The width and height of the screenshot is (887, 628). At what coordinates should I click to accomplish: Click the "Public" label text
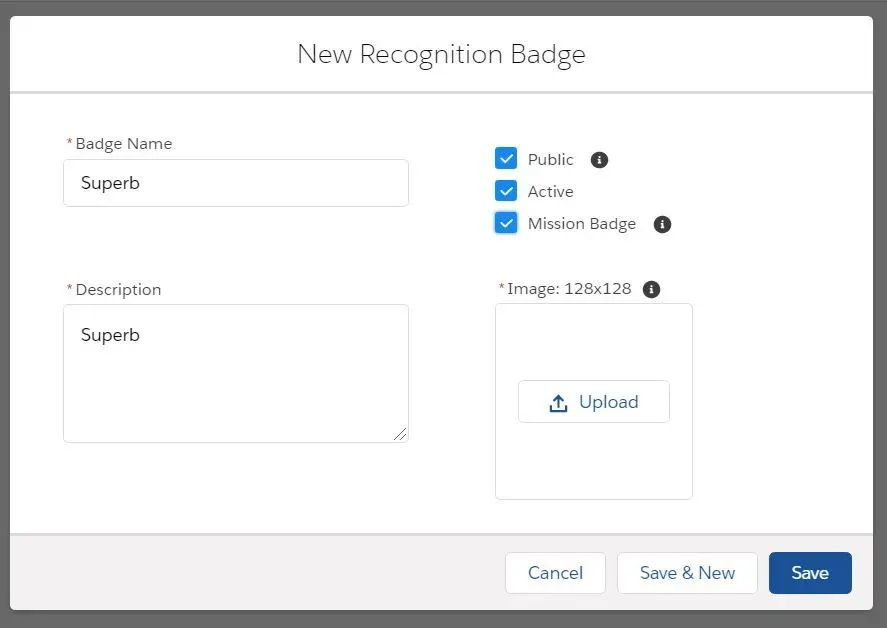coord(550,160)
